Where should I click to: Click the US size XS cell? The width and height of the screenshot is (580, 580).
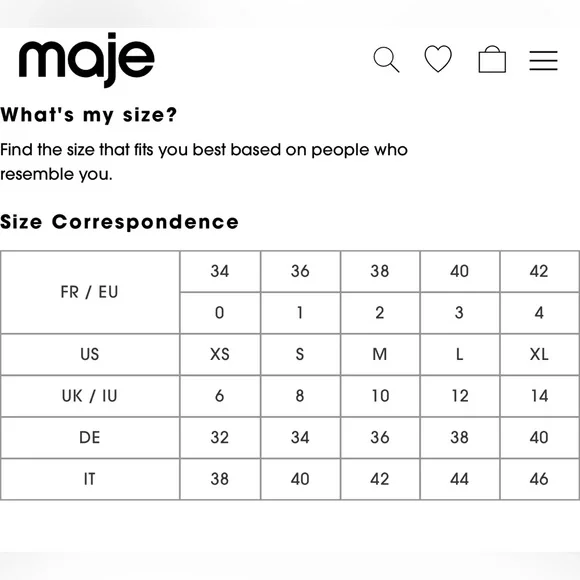(x=220, y=354)
